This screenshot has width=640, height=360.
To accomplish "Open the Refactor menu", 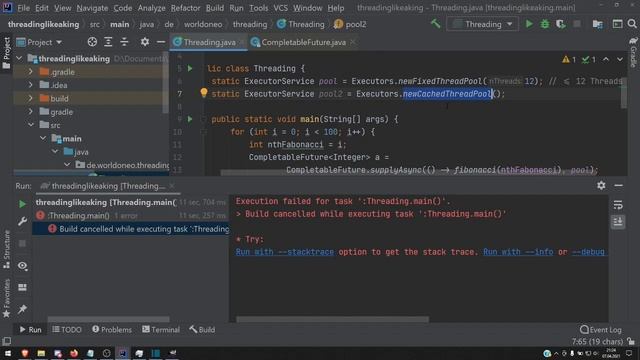I will coord(185,8).
